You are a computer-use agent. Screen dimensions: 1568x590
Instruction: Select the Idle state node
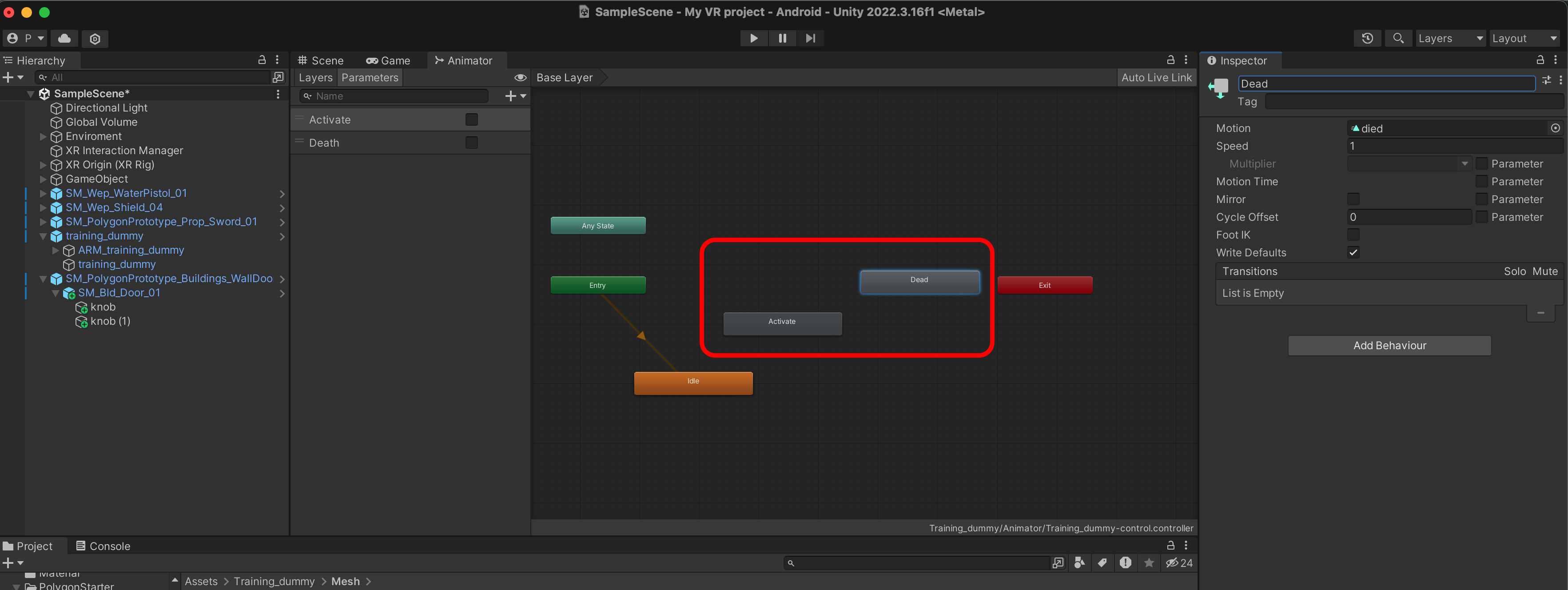point(692,383)
